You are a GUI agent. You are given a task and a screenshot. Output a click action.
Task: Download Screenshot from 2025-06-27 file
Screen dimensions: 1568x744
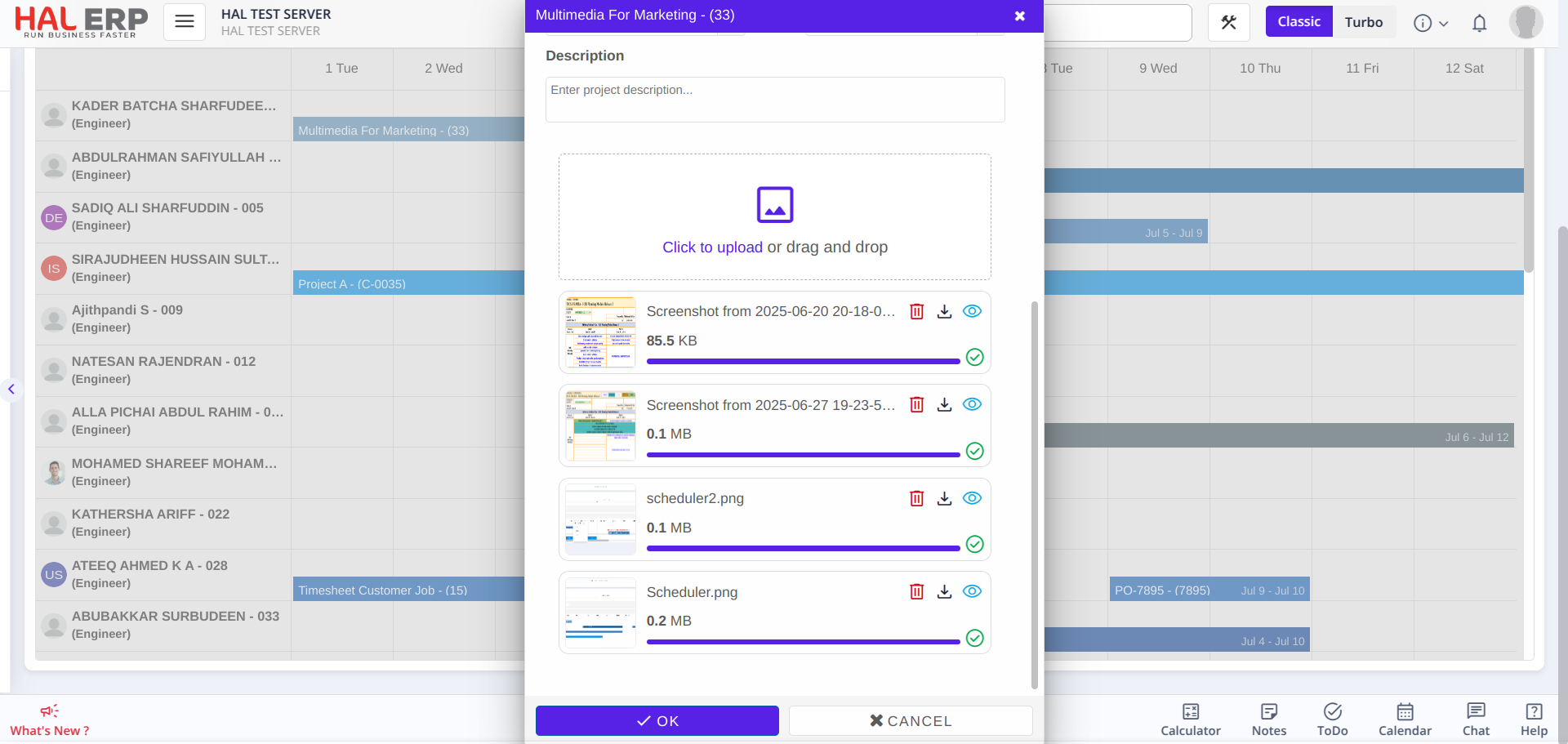coord(944,405)
